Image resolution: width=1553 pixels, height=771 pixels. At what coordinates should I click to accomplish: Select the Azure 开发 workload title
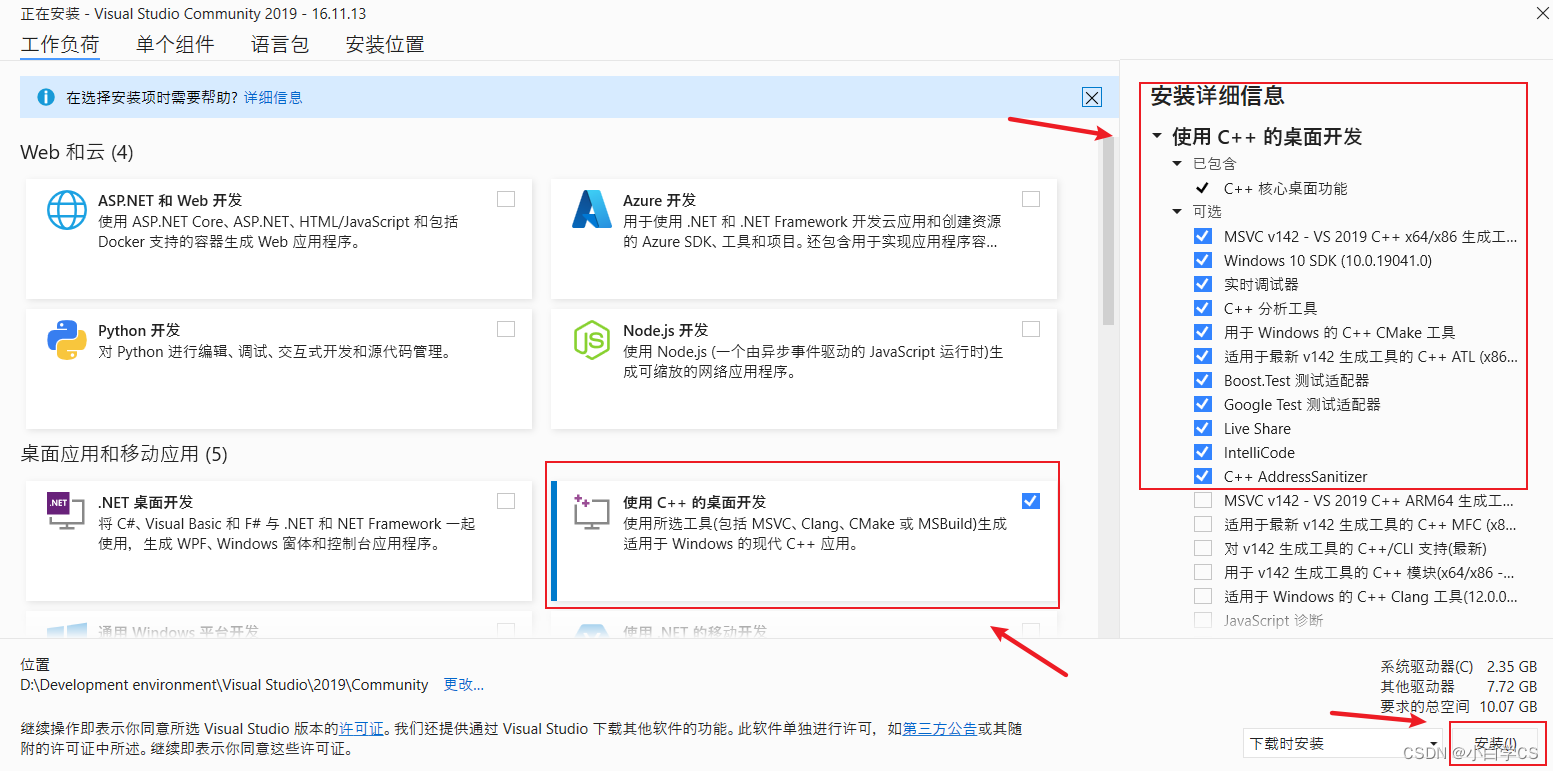point(659,200)
